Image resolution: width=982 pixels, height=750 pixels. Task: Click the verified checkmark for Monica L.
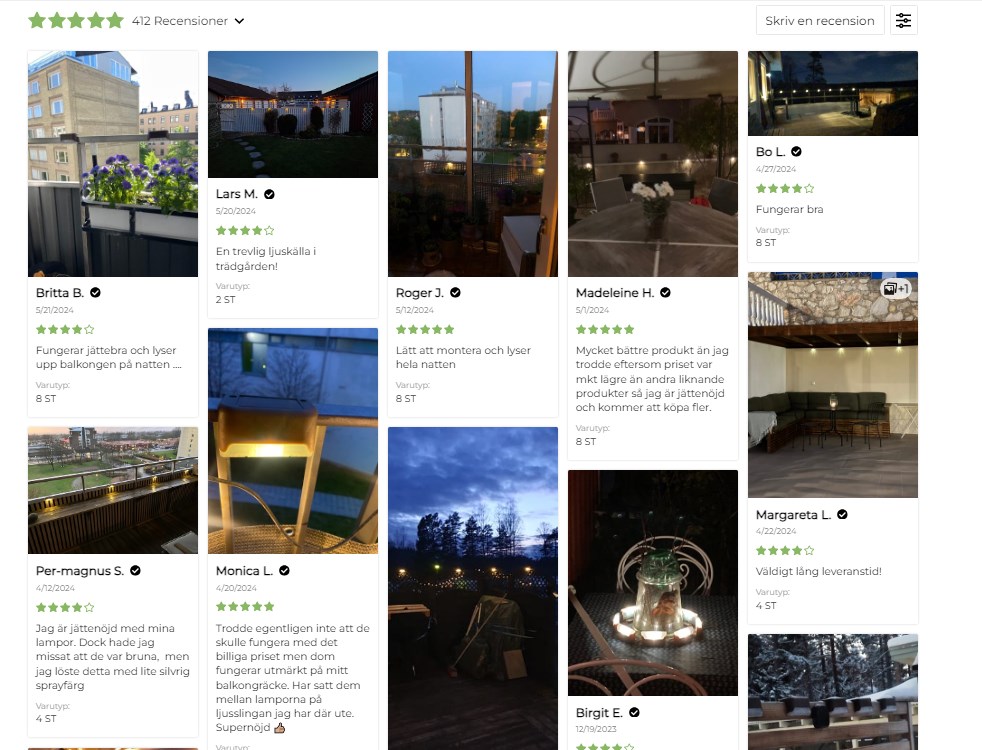(284, 570)
